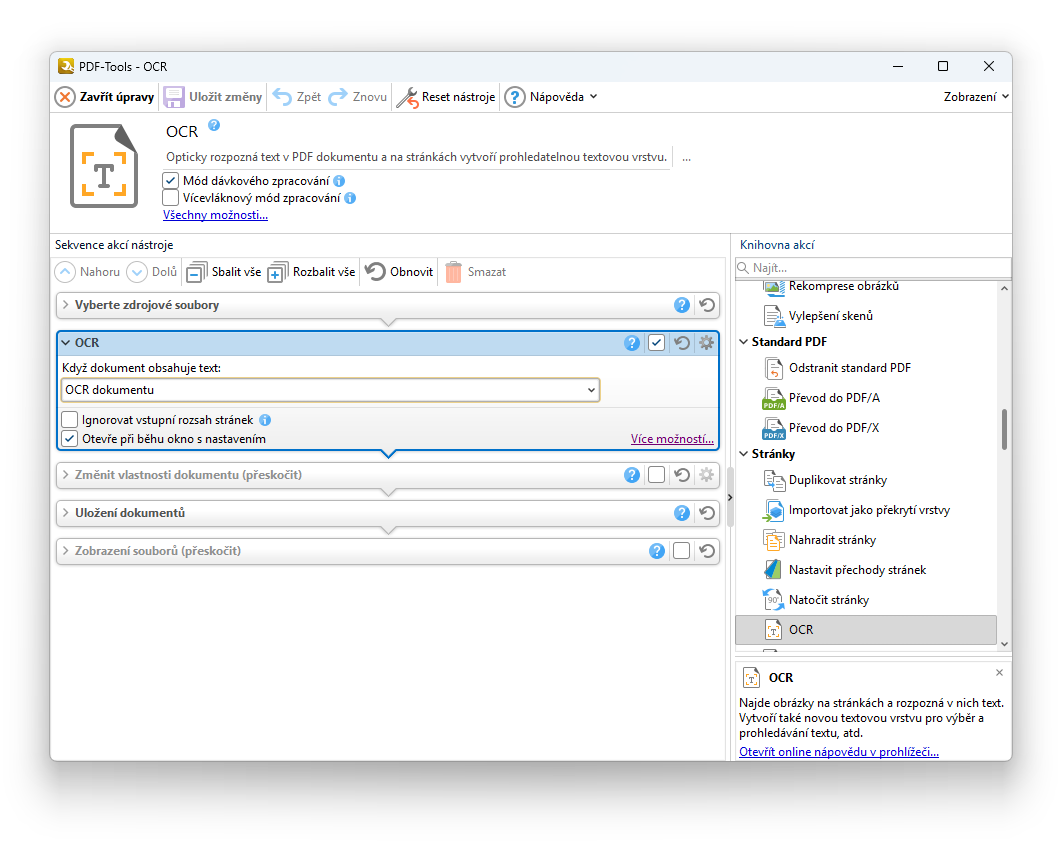Select Natočit stránky action
This screenshot has width=1063, height=850.
tap(828, 600)
